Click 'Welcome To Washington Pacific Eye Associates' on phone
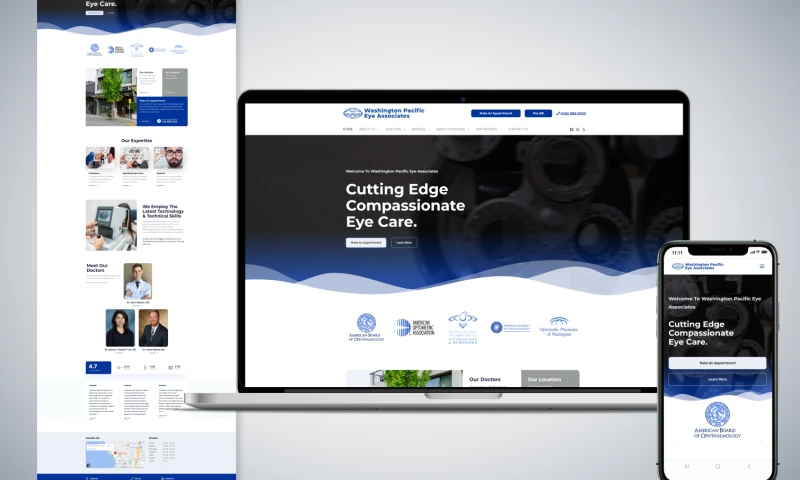800x480 pixels. [x=714, y=302]
